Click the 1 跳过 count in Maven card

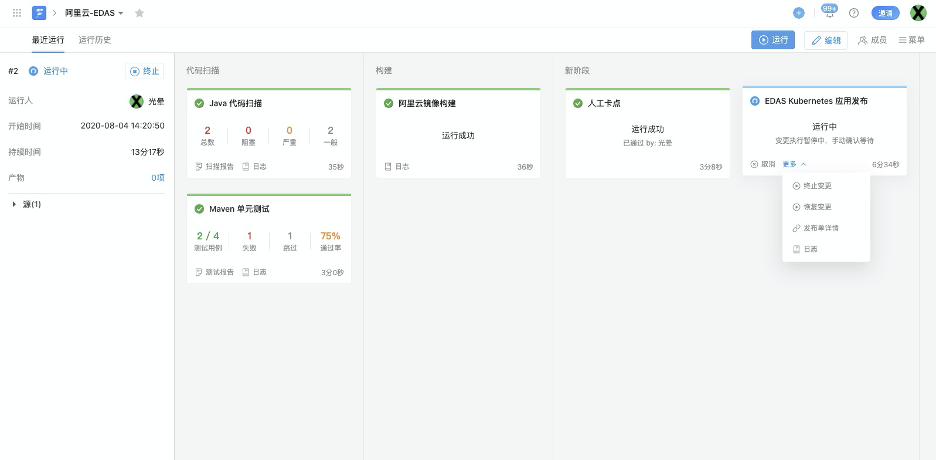coord(290,236)
